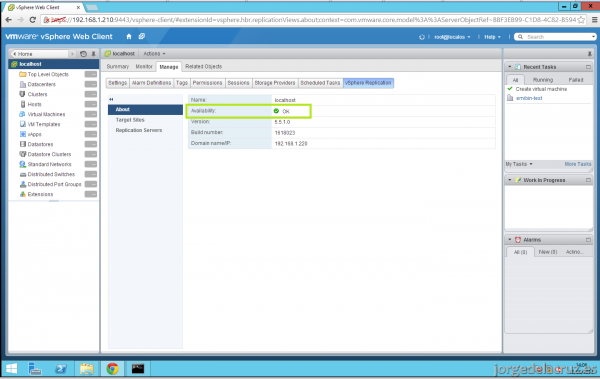Select localhost in navigator header

(54, 64)
